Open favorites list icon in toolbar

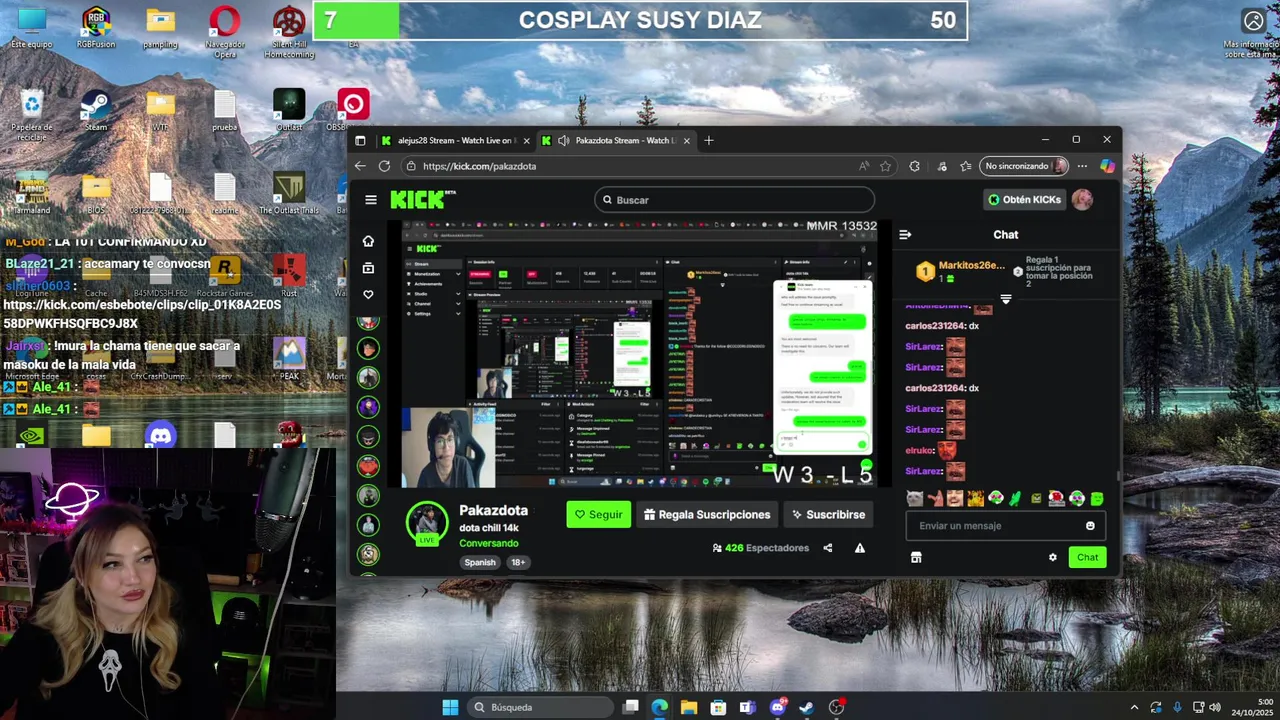tap(966, 166)
